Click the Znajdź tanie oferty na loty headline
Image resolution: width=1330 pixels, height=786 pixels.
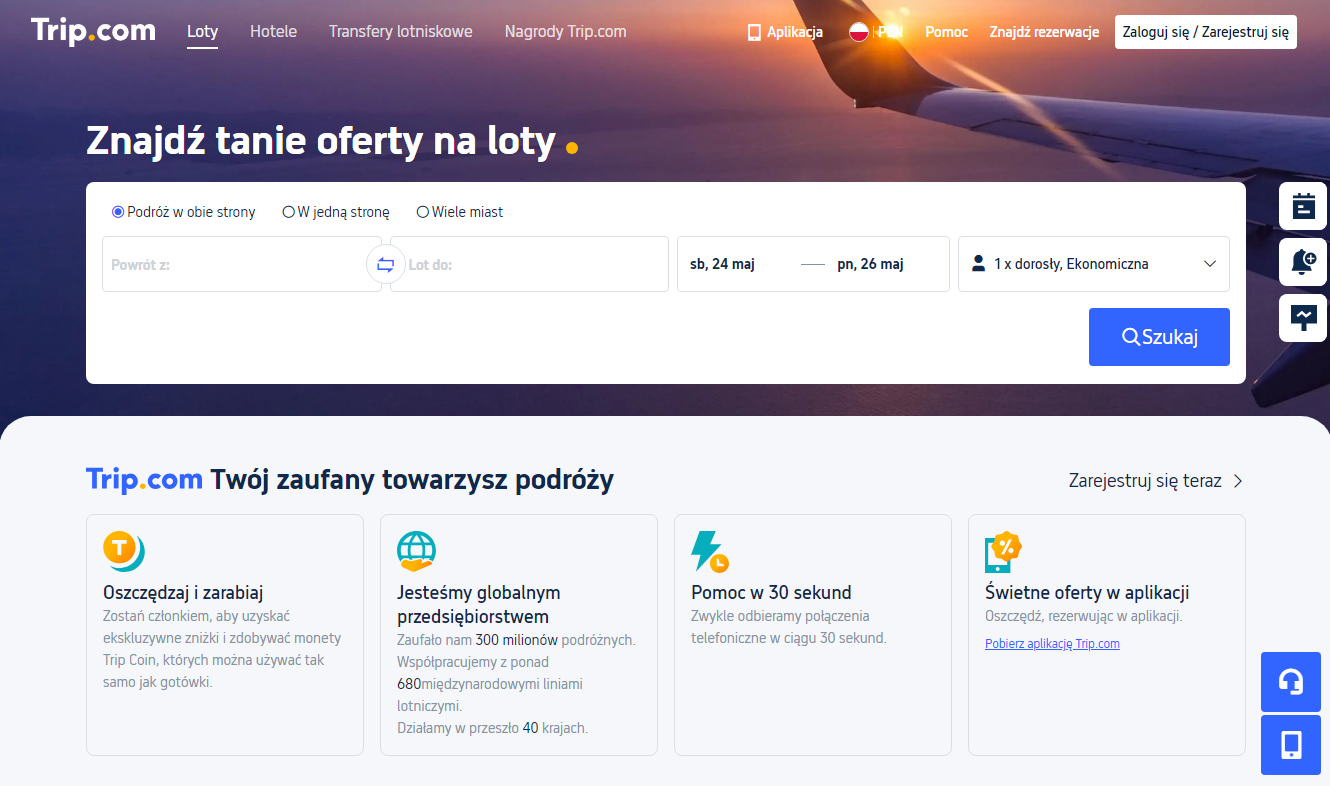coord(321,141)
